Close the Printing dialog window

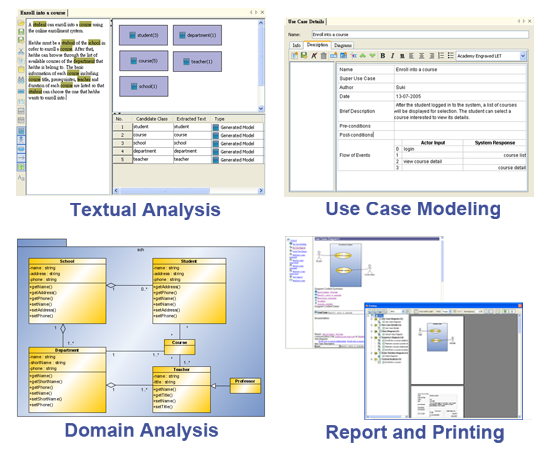coord(519,306)
